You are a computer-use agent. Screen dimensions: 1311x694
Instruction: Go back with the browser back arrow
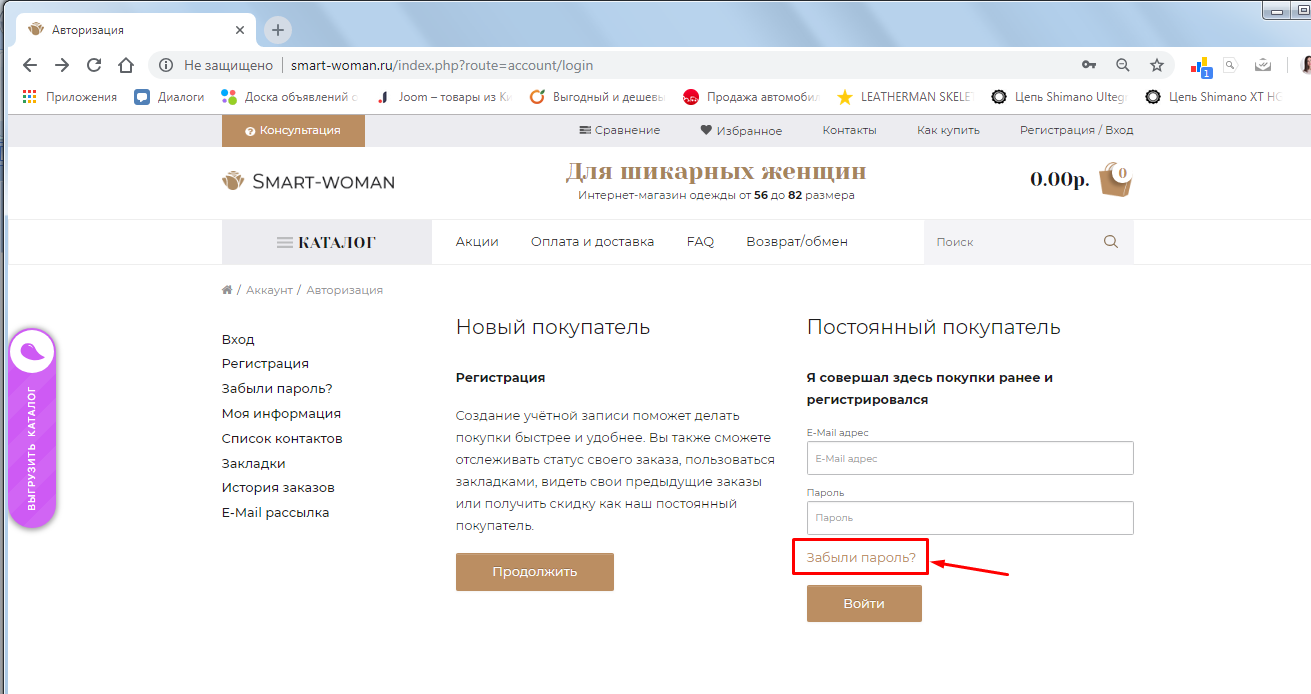[30, 65]
